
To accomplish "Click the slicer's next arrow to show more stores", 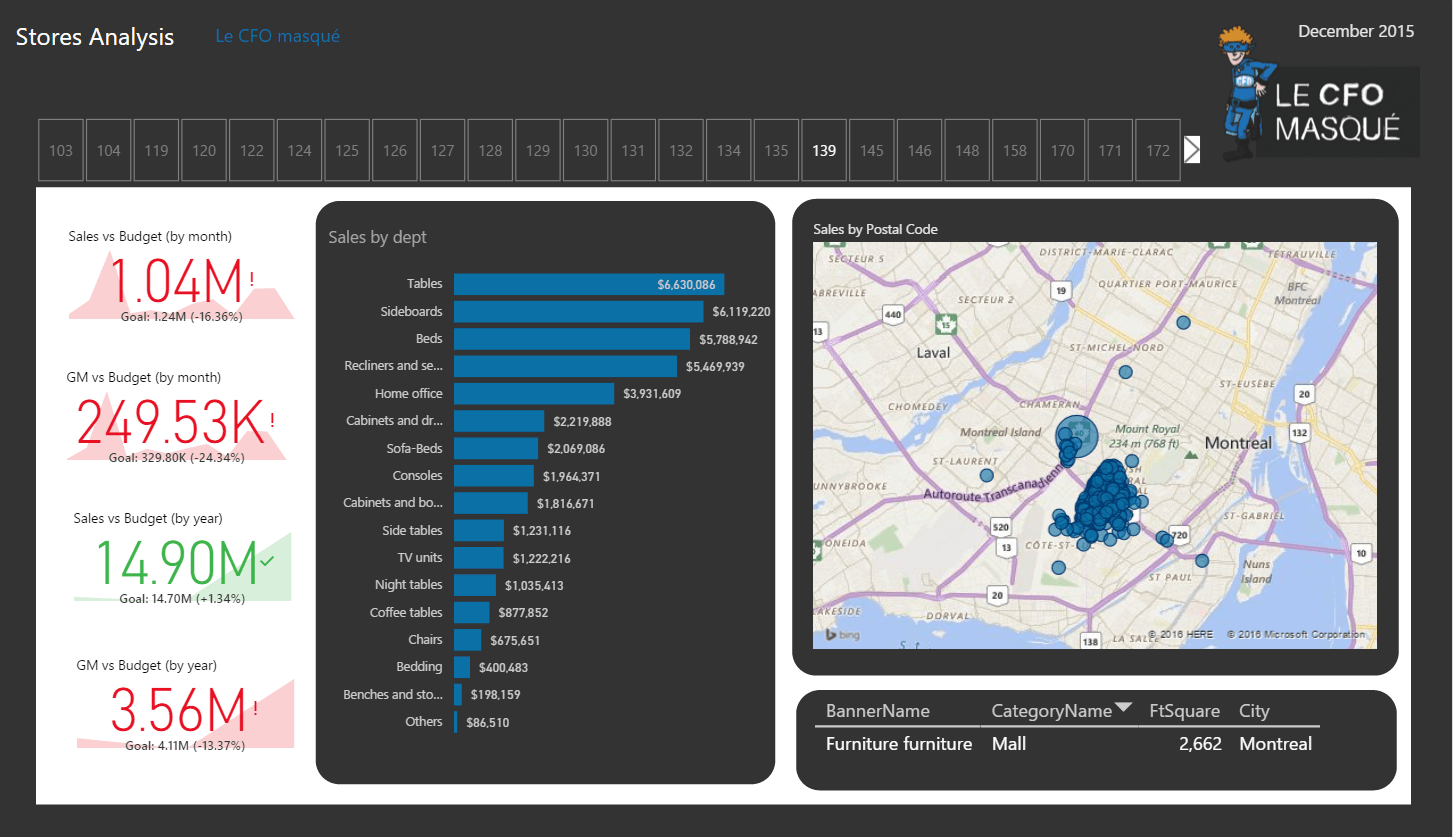I will pyautogui.click(x=1191, y=149).
